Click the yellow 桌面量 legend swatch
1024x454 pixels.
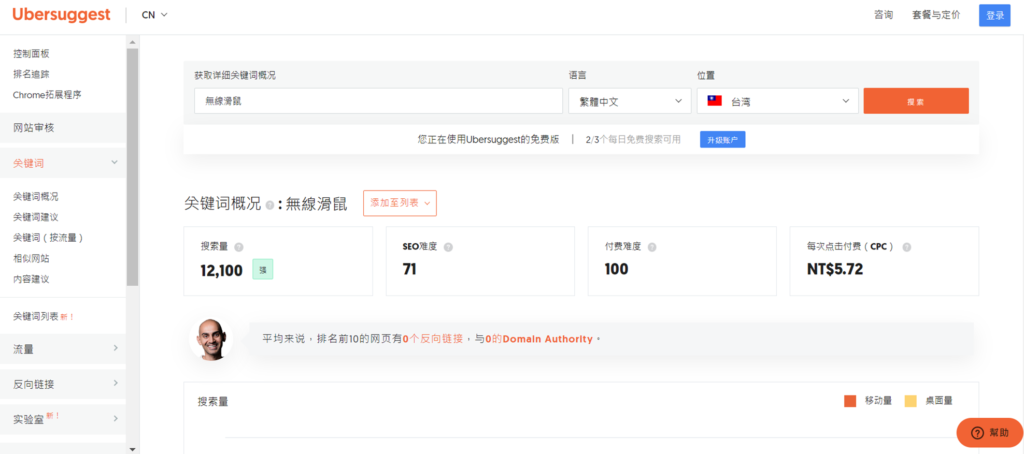(910, 401)
